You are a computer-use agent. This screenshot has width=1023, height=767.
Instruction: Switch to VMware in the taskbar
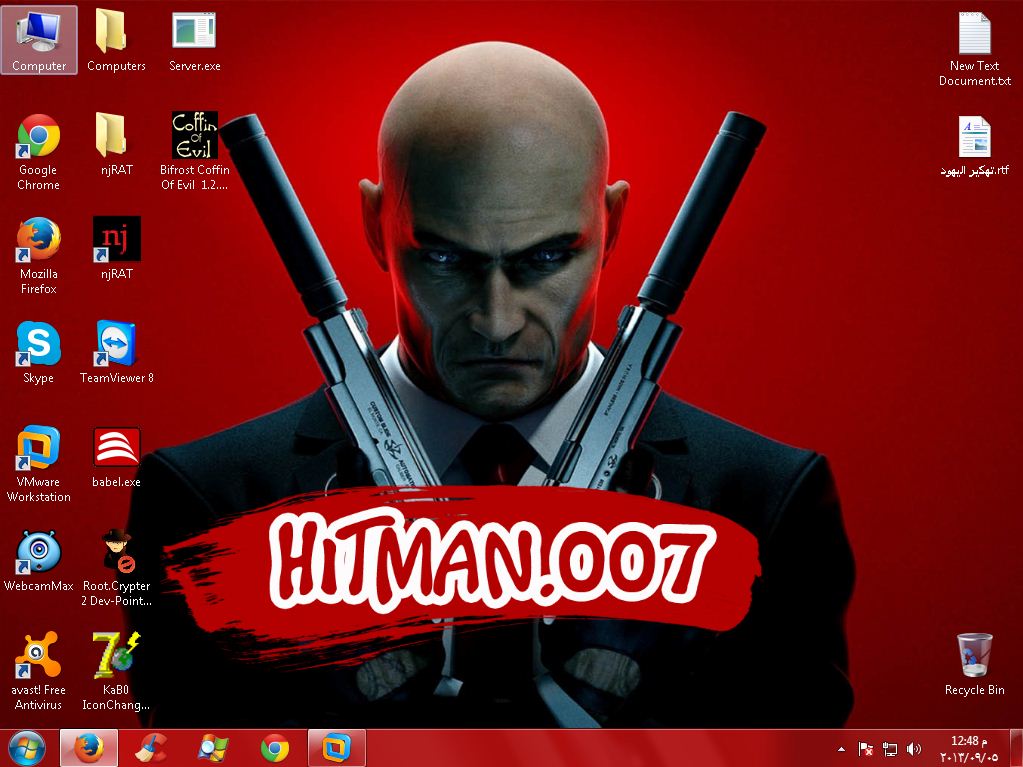click(x=337, y=748)
